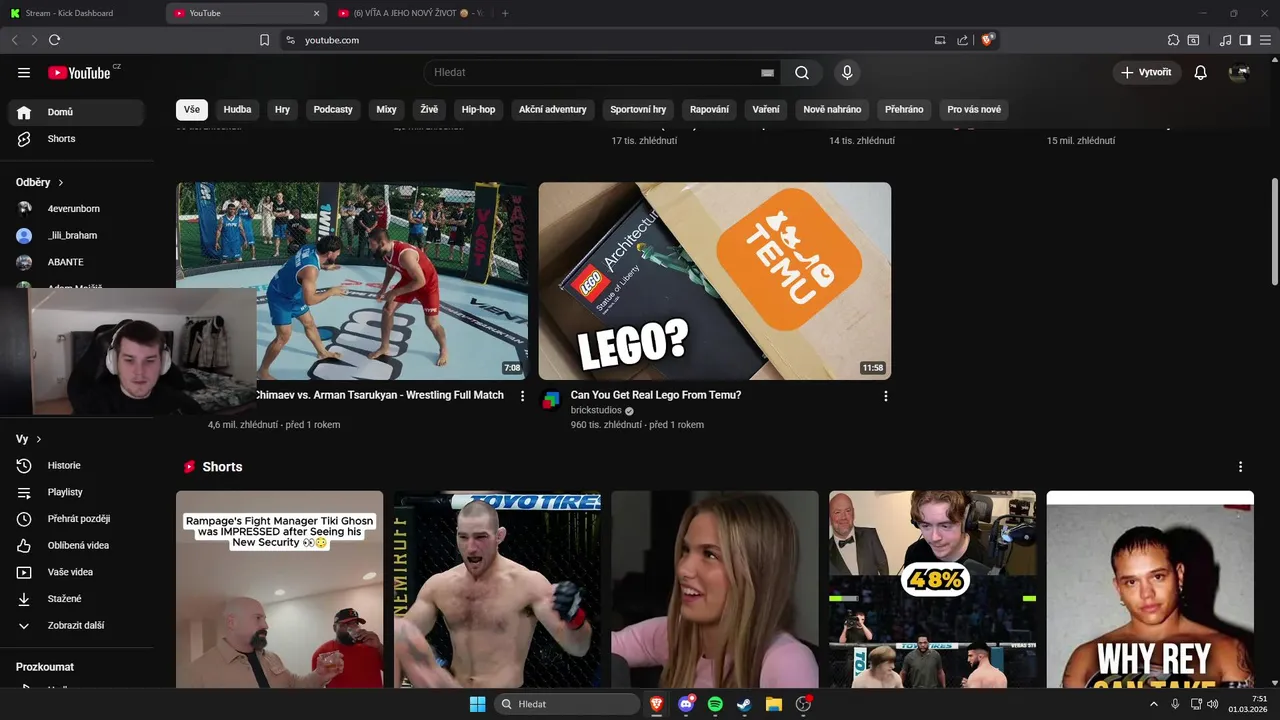1280x720 pixels.
Task: Click the Vytvořit create button
Action: 1147,72
